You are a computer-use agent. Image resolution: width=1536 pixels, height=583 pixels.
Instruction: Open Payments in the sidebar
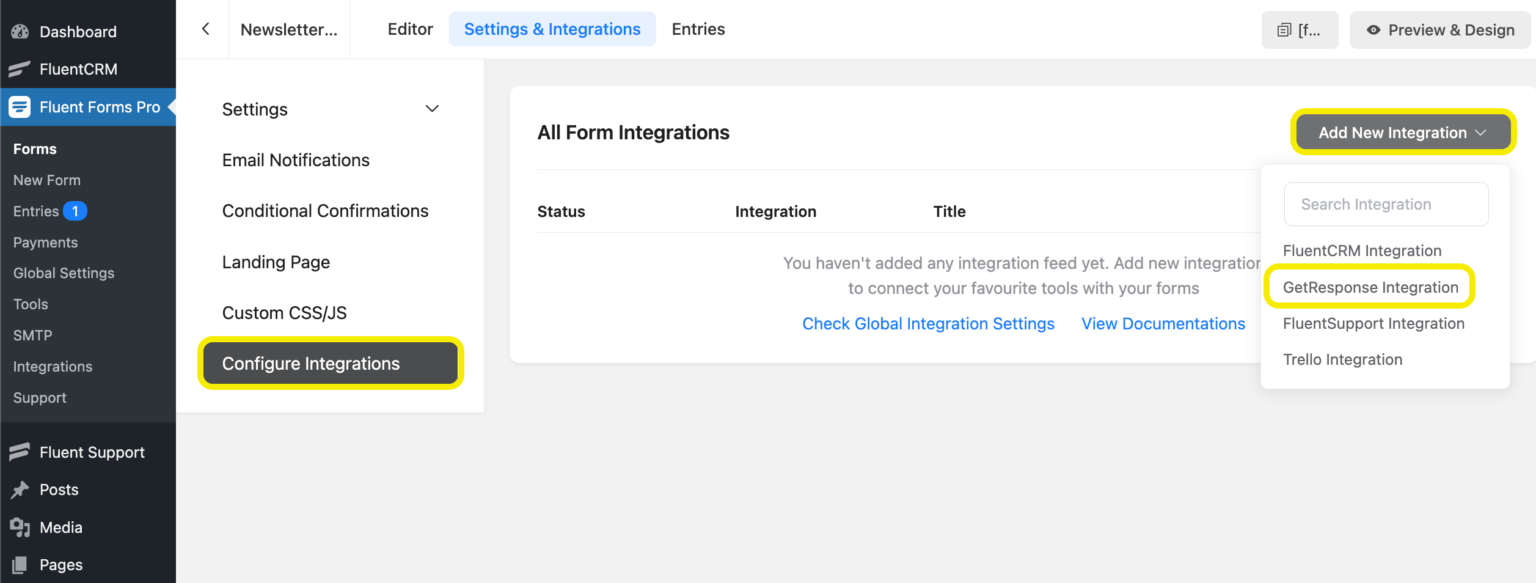(x=45, y=242)
